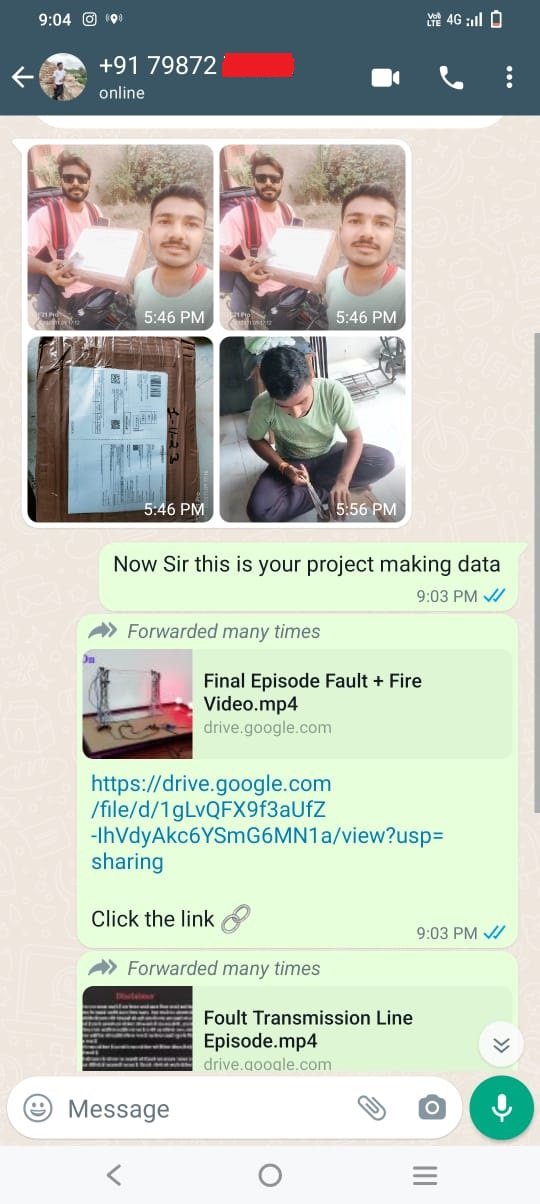Jump to latest messages with the double-chevron

tap(501, 1045)
